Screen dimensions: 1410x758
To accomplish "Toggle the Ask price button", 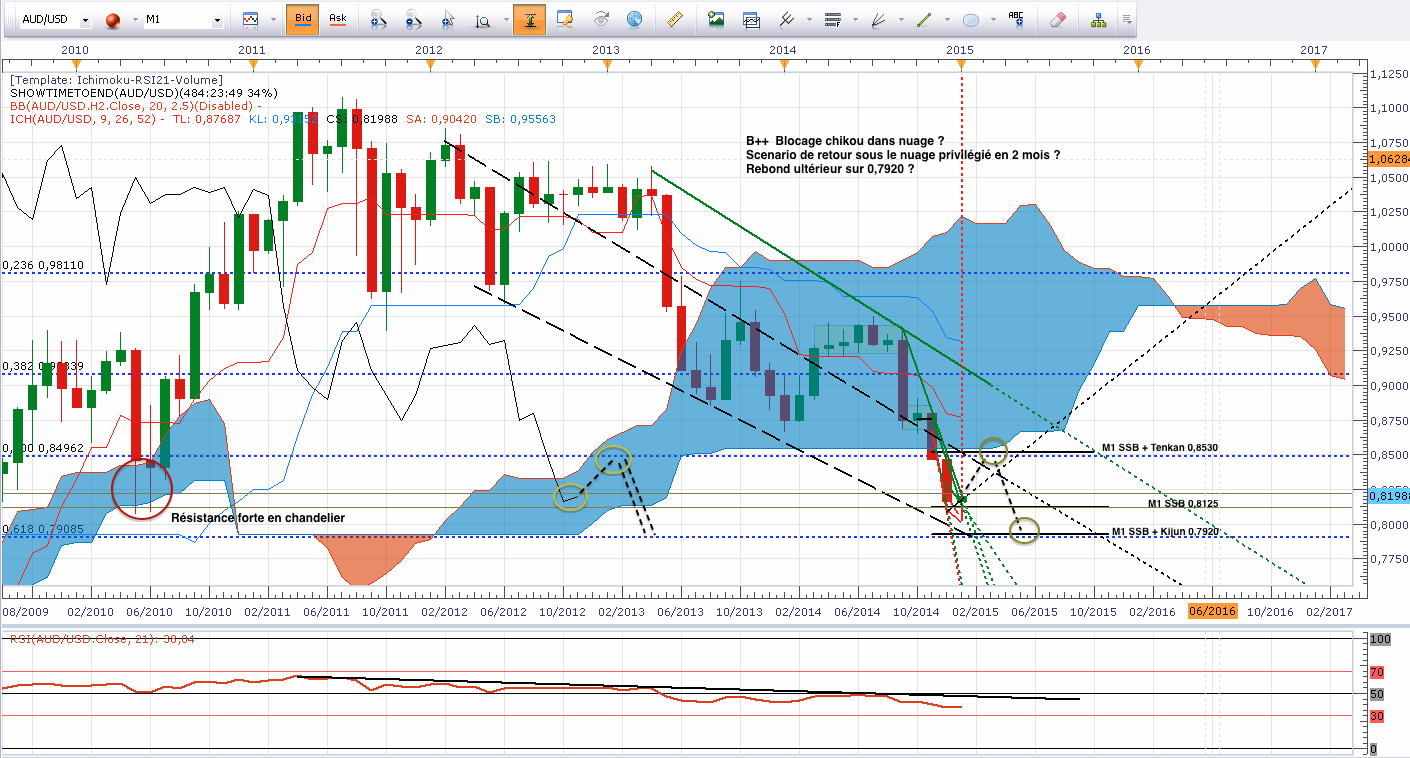I will pos(338,20).
